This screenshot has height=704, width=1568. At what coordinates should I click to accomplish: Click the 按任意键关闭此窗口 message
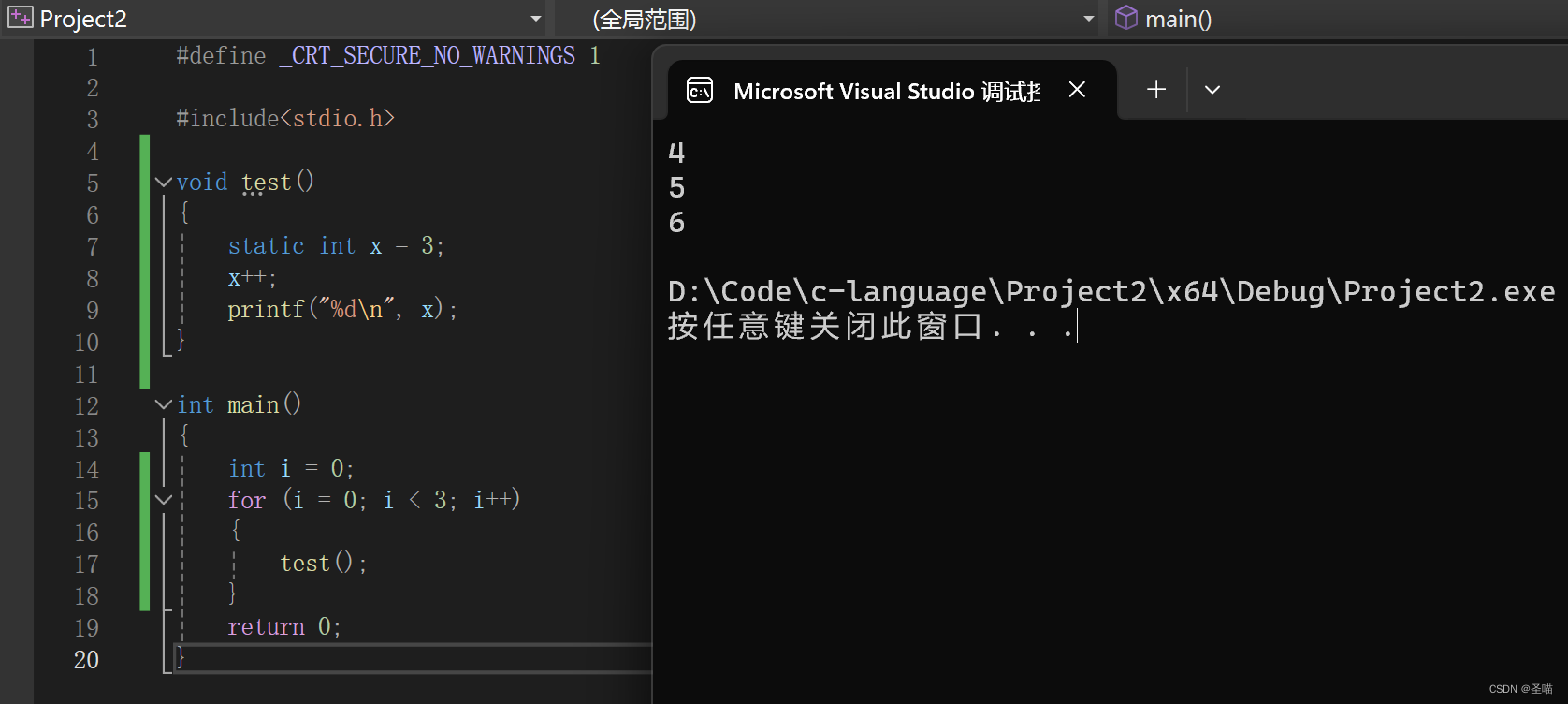(x=870, y=327)
